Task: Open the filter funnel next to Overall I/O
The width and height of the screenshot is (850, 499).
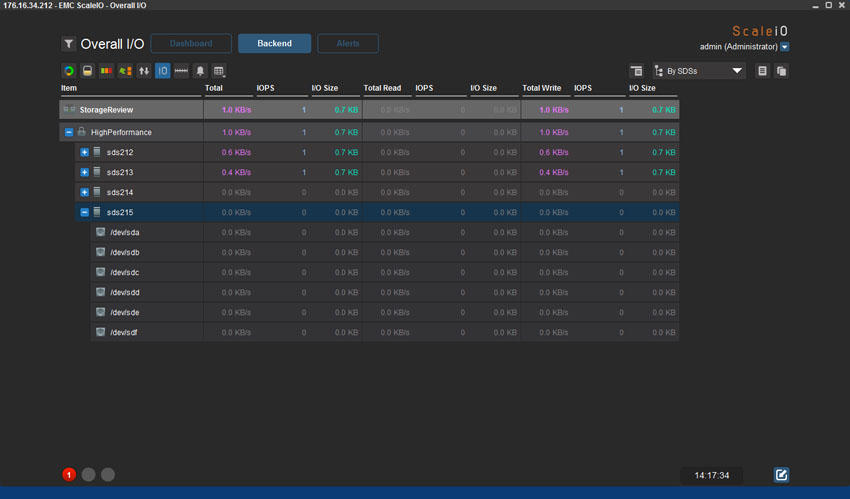Action: pos(68,44)
